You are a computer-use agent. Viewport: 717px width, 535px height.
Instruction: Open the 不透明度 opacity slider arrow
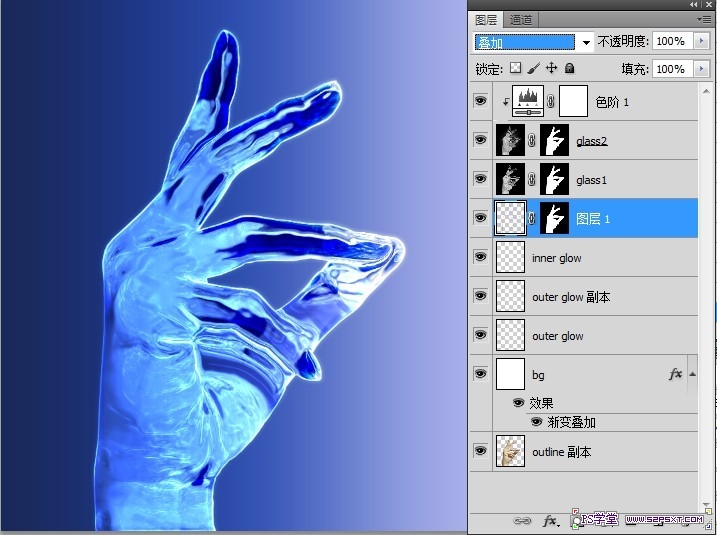point(701,41)
